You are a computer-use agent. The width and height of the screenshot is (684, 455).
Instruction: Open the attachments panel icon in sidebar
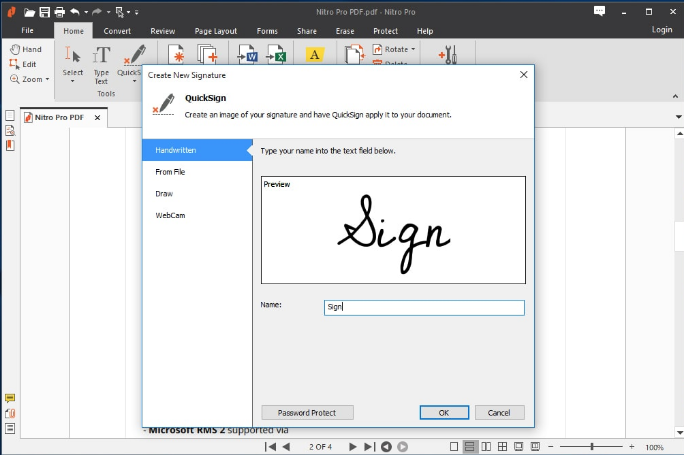10,413
